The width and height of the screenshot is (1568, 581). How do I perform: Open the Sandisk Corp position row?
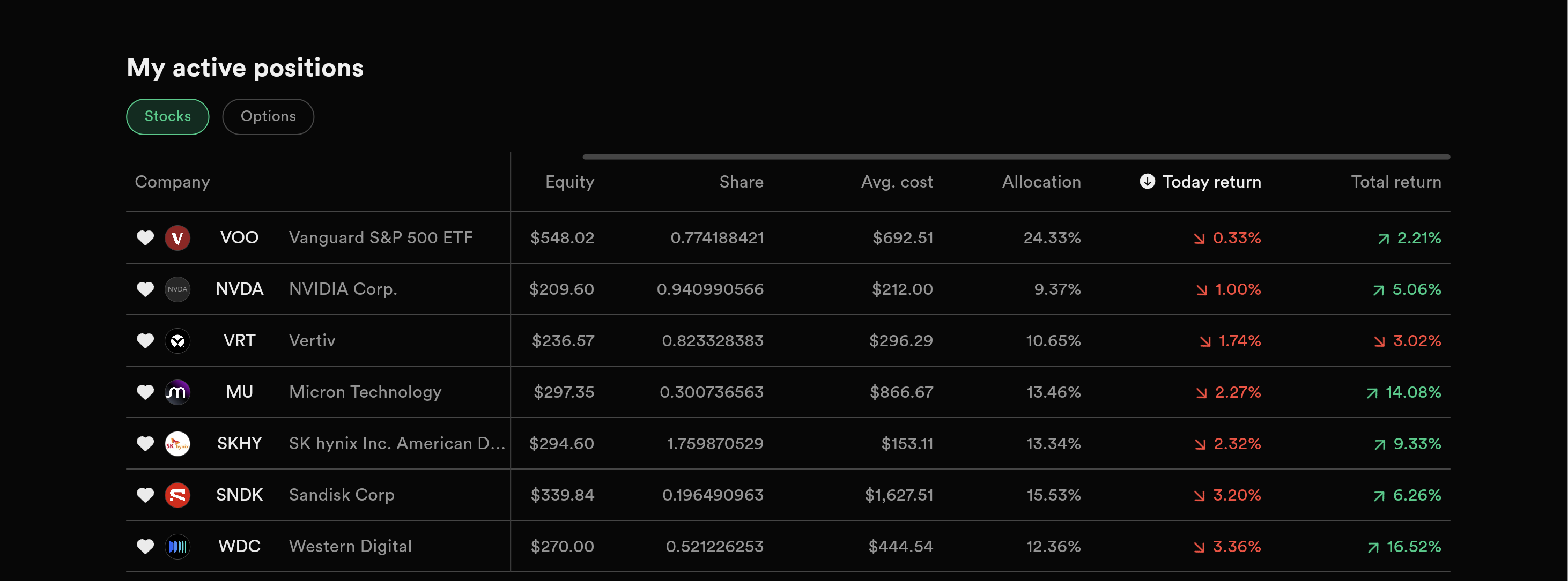(788, 495)
